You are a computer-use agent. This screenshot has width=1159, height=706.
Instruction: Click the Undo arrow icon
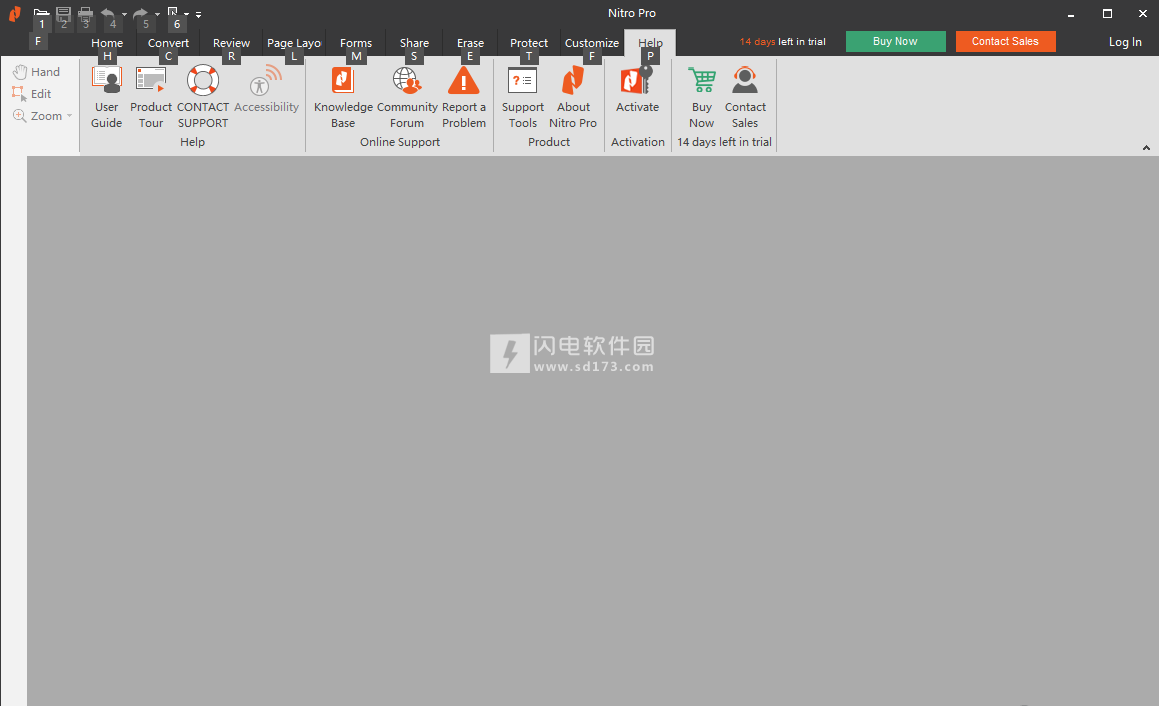point(108,13)
